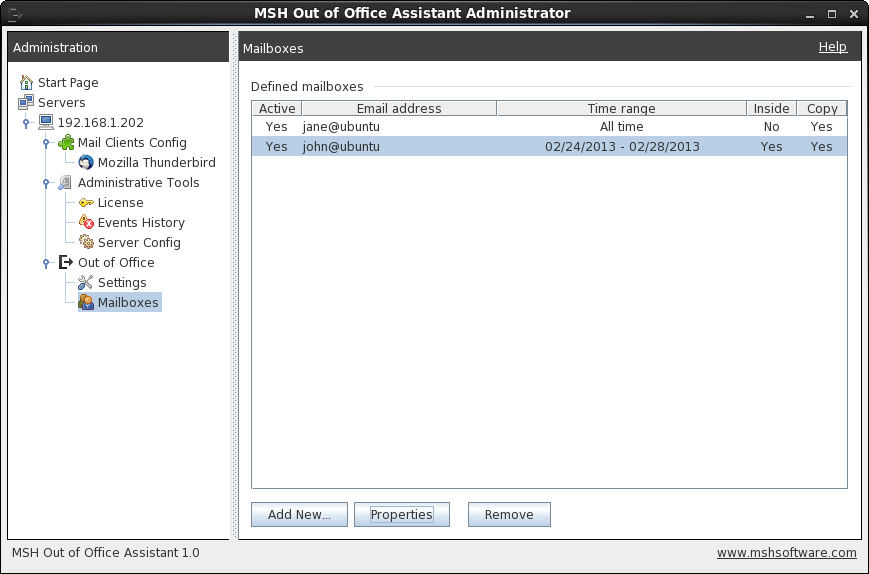Select Out of Office label
The height and width of the screenshot is (574, 869).
coord(116,262)
